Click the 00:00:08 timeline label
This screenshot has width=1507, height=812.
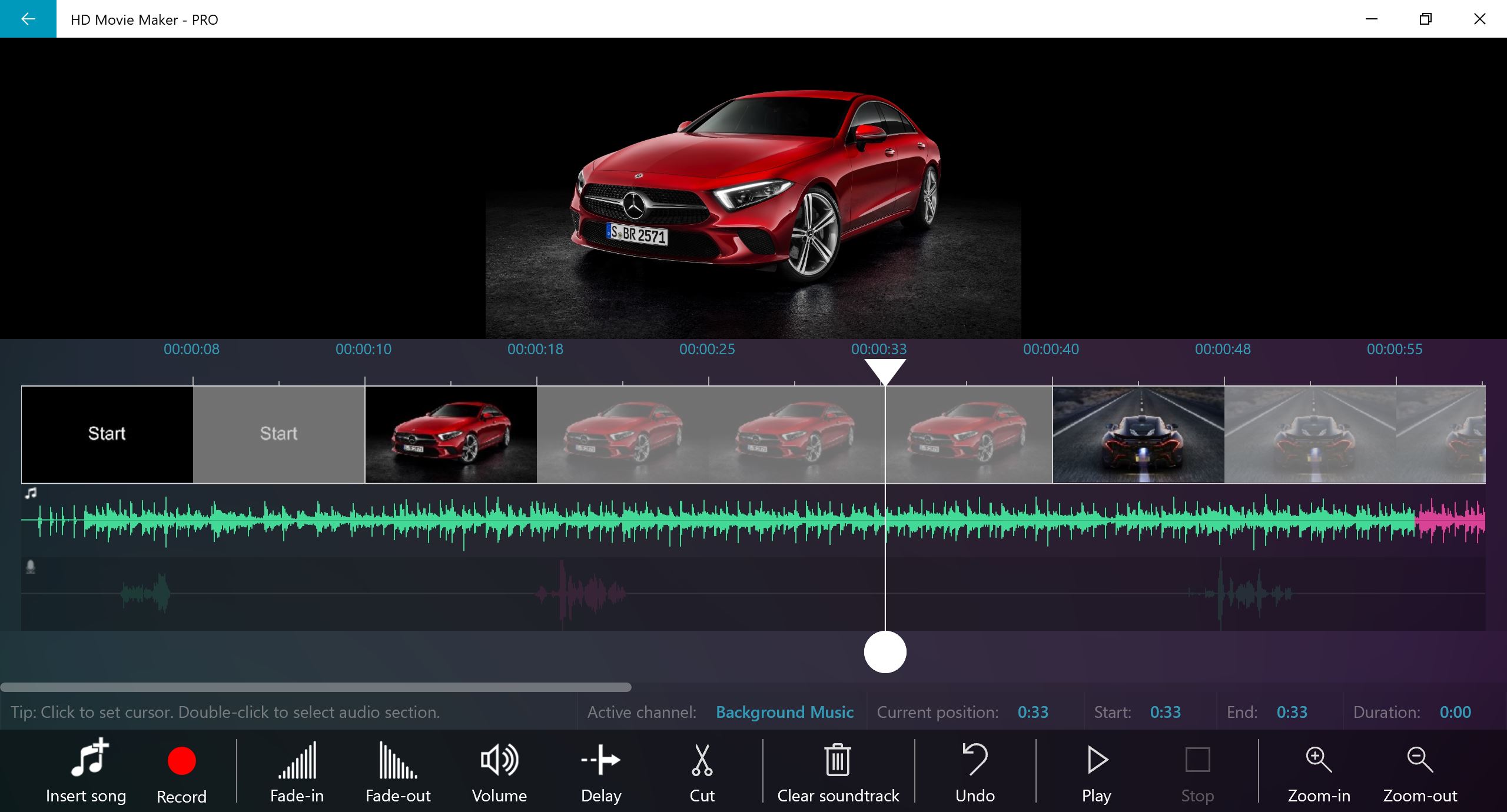(x=191, y=349)
